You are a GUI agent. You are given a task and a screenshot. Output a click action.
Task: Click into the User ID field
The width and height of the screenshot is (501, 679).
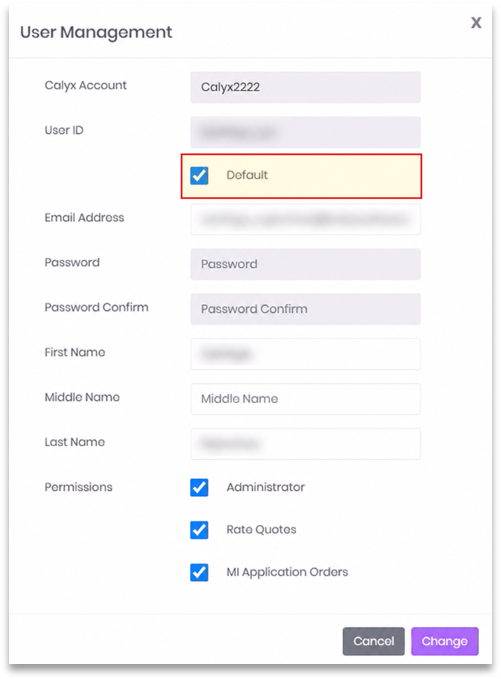305,132
